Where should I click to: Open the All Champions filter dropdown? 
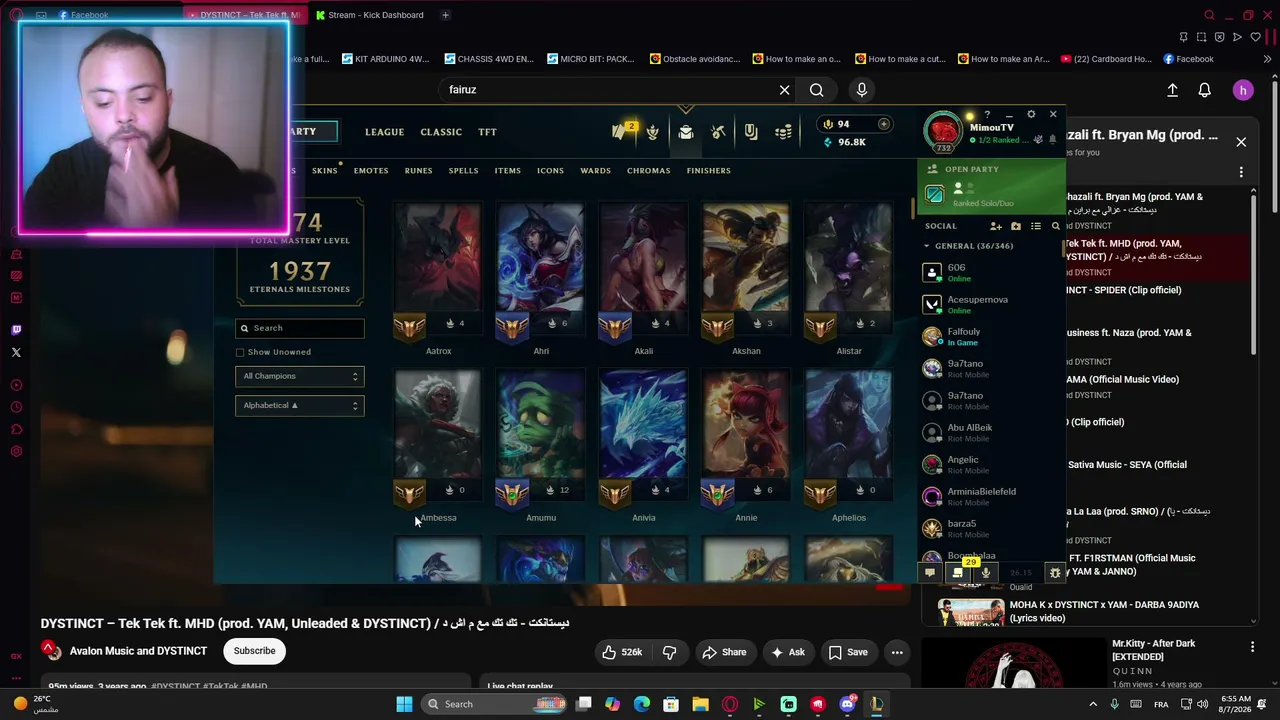[300, 376]
